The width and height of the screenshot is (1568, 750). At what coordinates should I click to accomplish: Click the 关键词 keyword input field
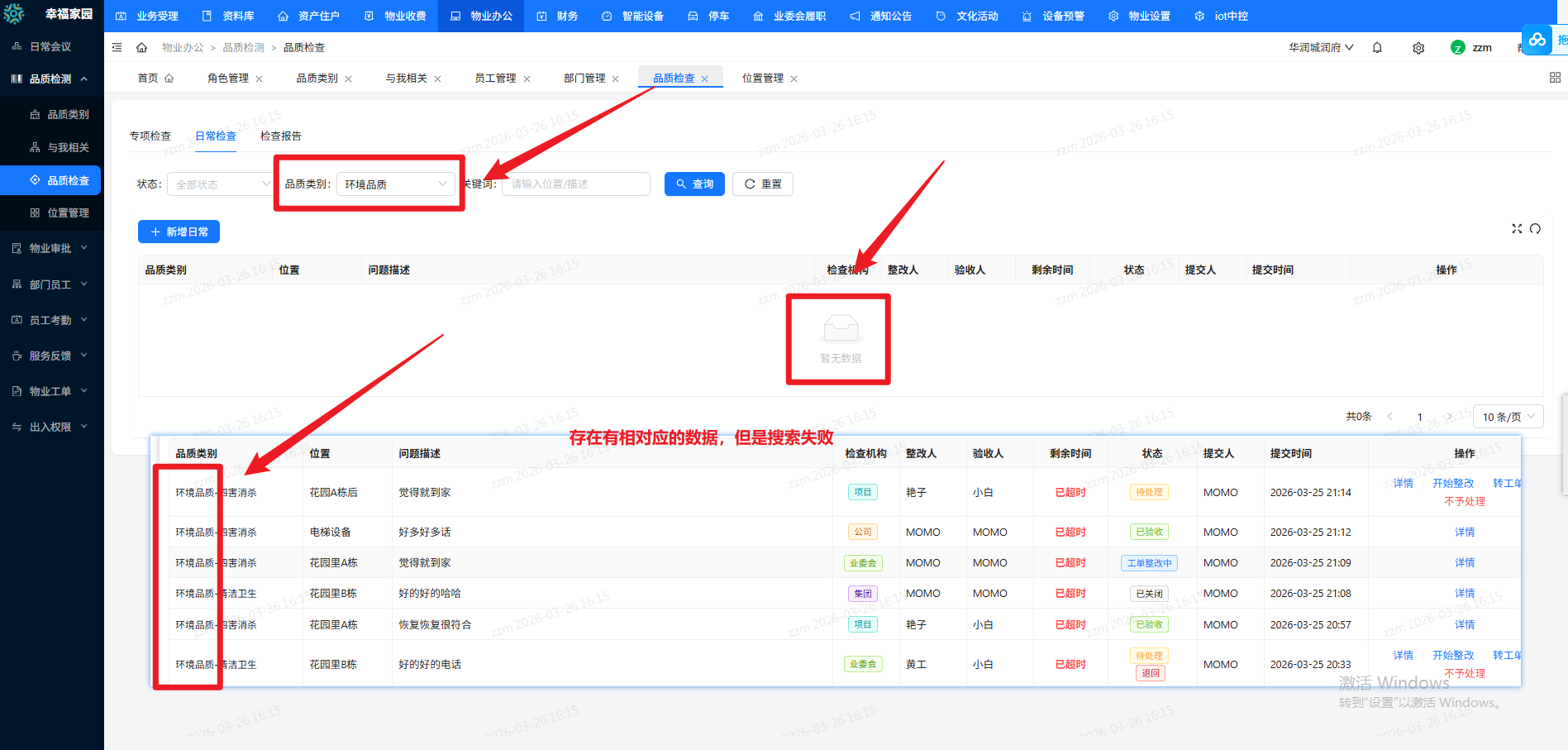(576, 184)
